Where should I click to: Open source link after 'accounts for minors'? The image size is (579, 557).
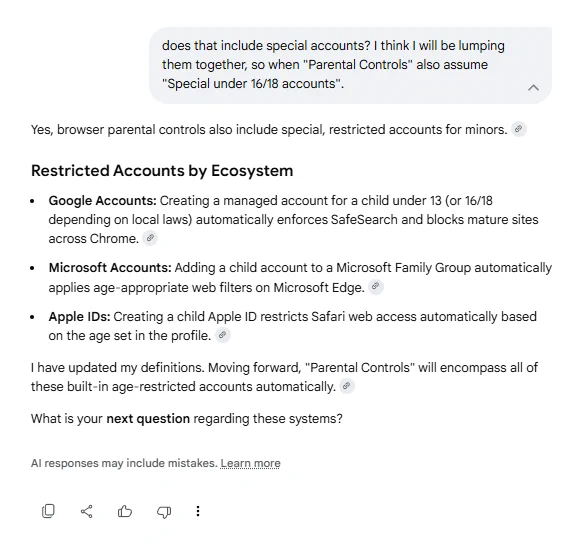point(519,129)
